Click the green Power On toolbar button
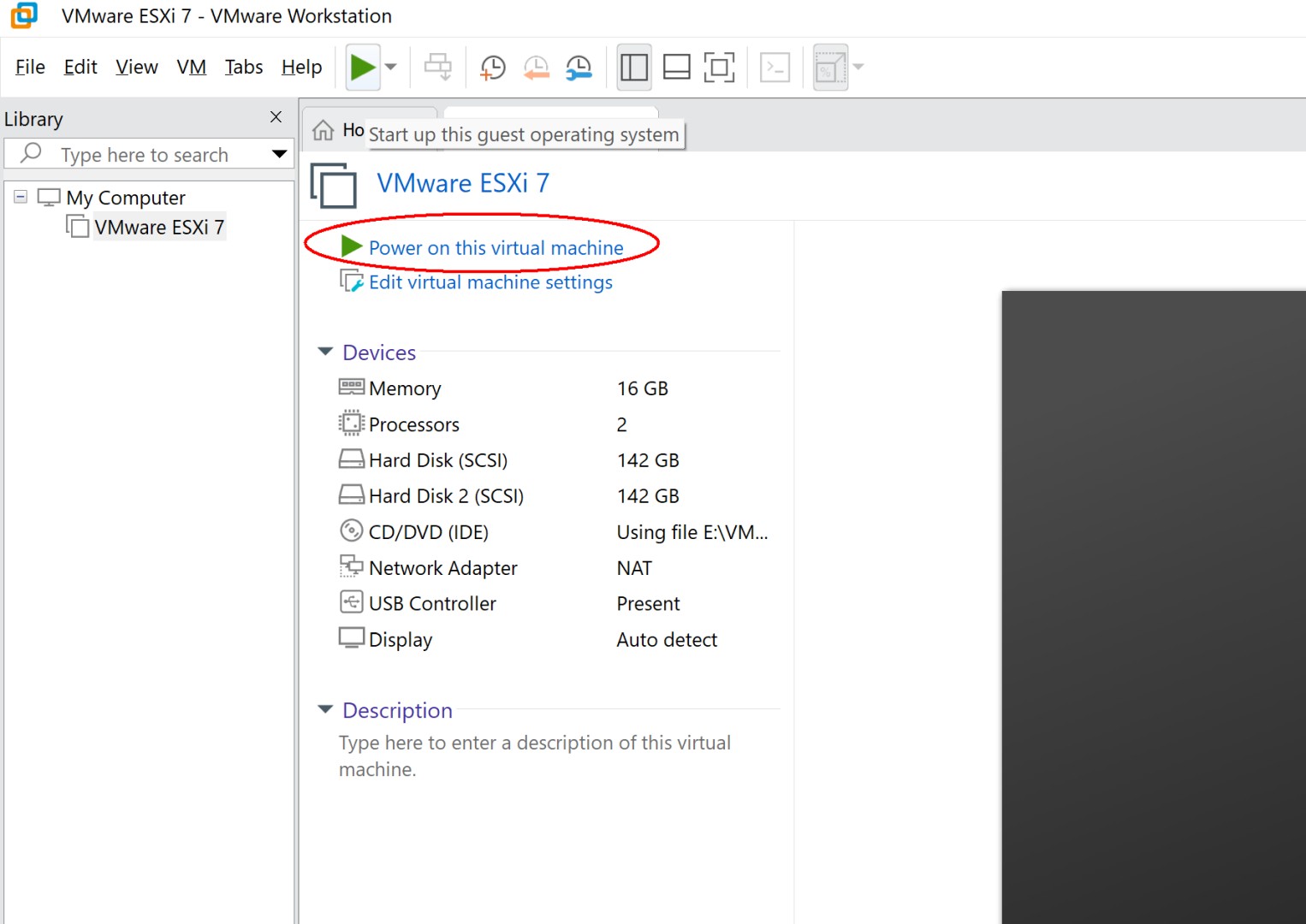1306x924 pixels. coord(363,67)
